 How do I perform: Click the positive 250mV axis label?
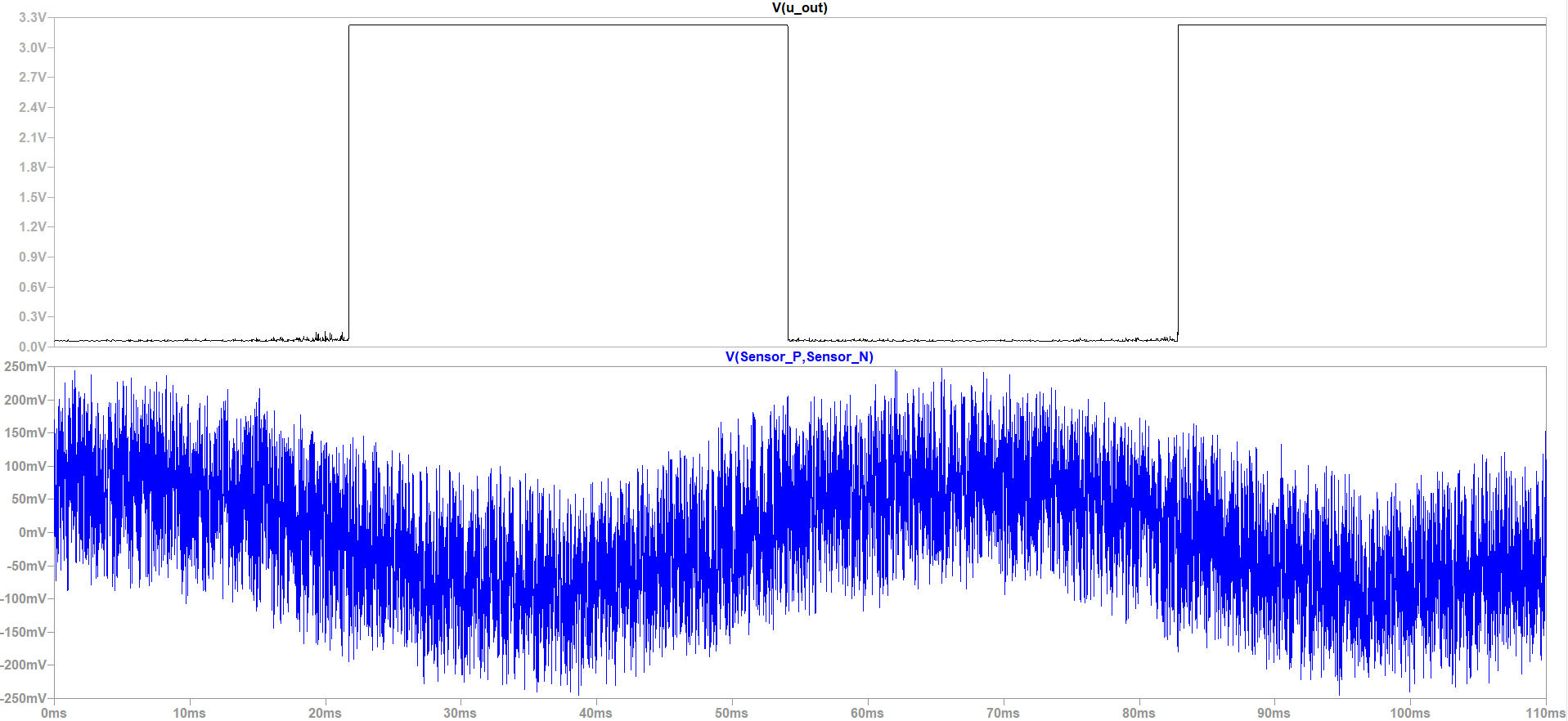point(25,367)
